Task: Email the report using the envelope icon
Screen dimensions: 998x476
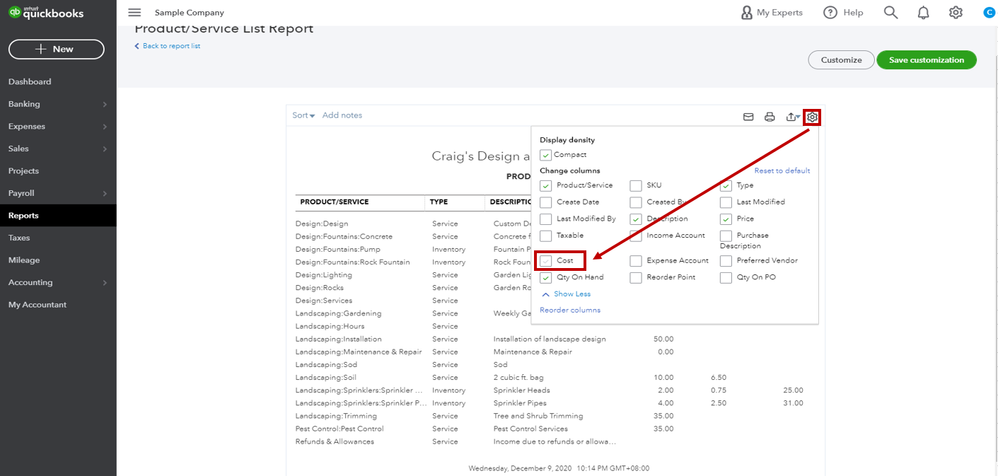Action: click(749, 117)
